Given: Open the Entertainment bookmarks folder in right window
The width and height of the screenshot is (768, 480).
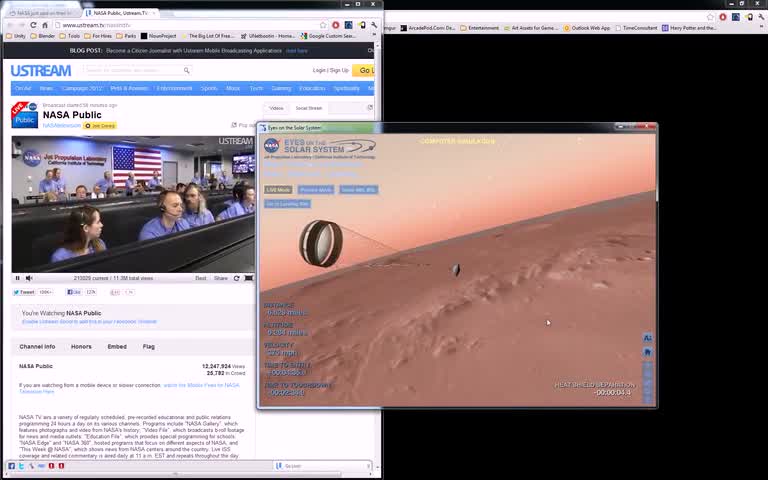Looking at the screenshot, I should [x=480, y=28].
